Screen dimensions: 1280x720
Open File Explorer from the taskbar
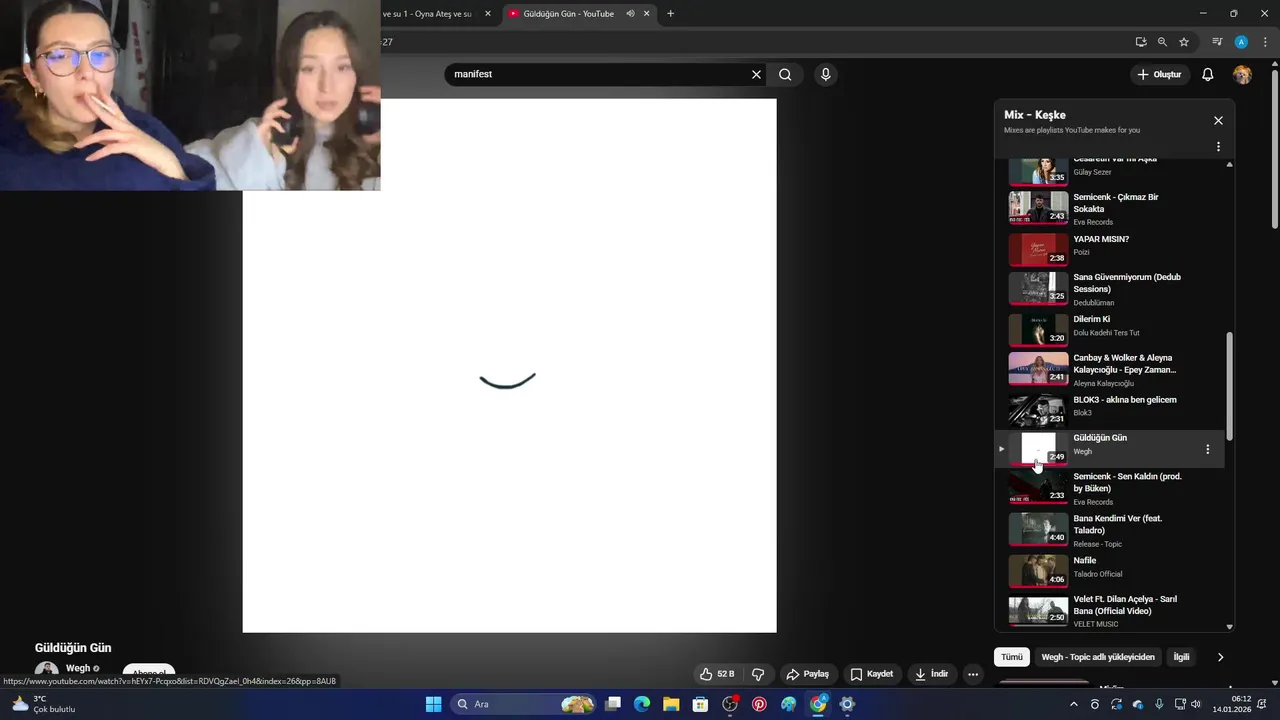tap(671, 704)
